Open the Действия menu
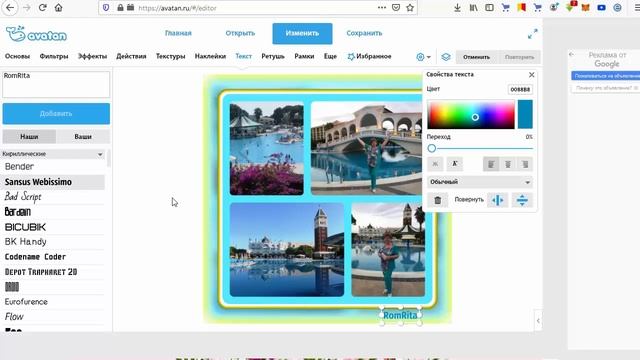Screen dimensions: 640x360 tap(131, 56)
